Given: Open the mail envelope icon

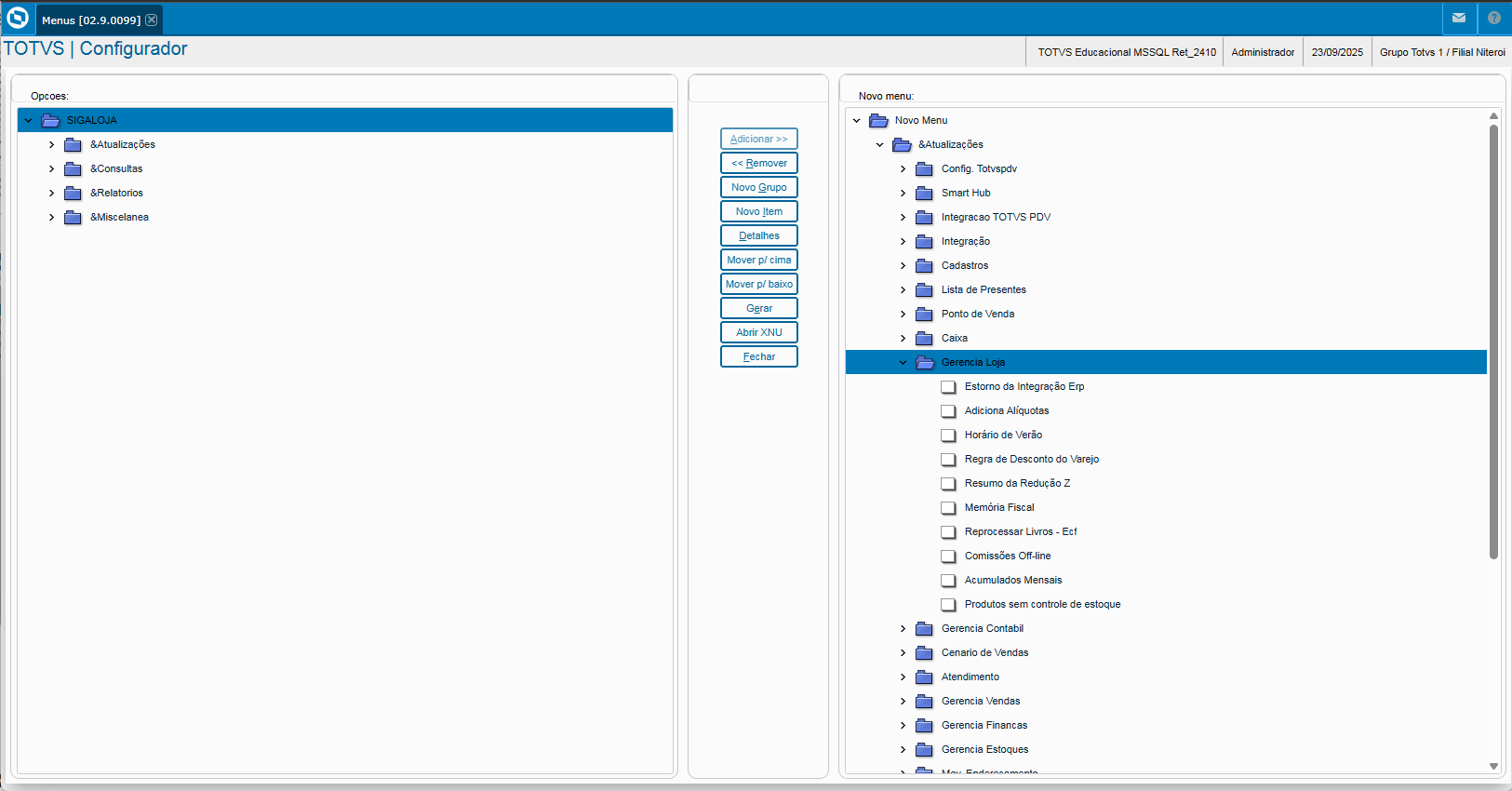Looking at the screenshot, I should click(1459, 18).
